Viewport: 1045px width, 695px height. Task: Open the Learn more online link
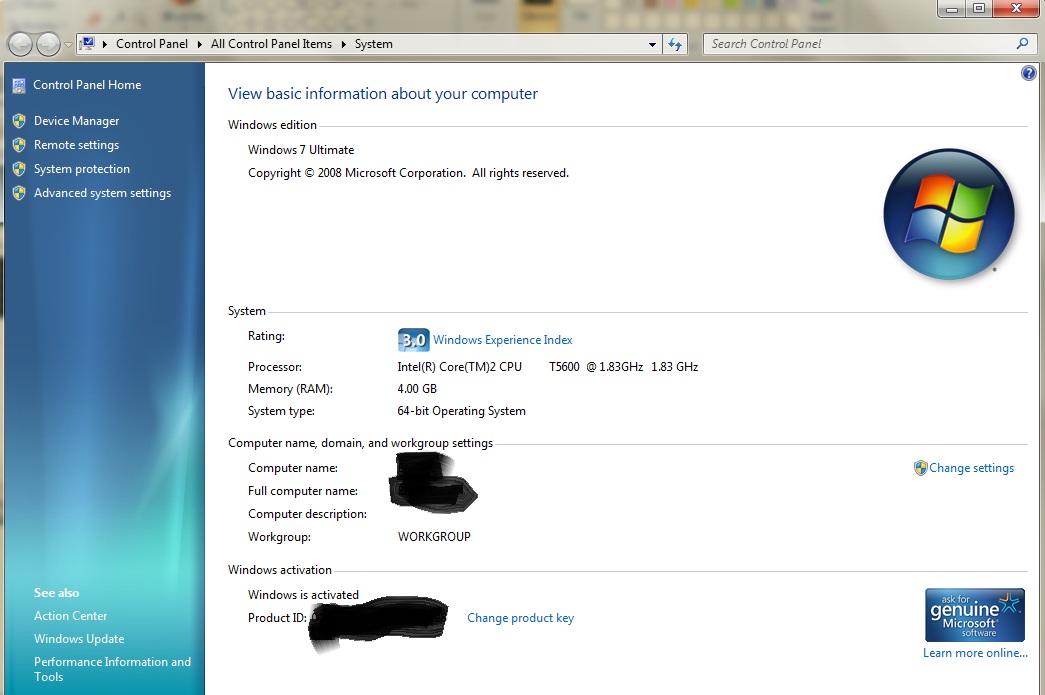click(x=975, y=653)
